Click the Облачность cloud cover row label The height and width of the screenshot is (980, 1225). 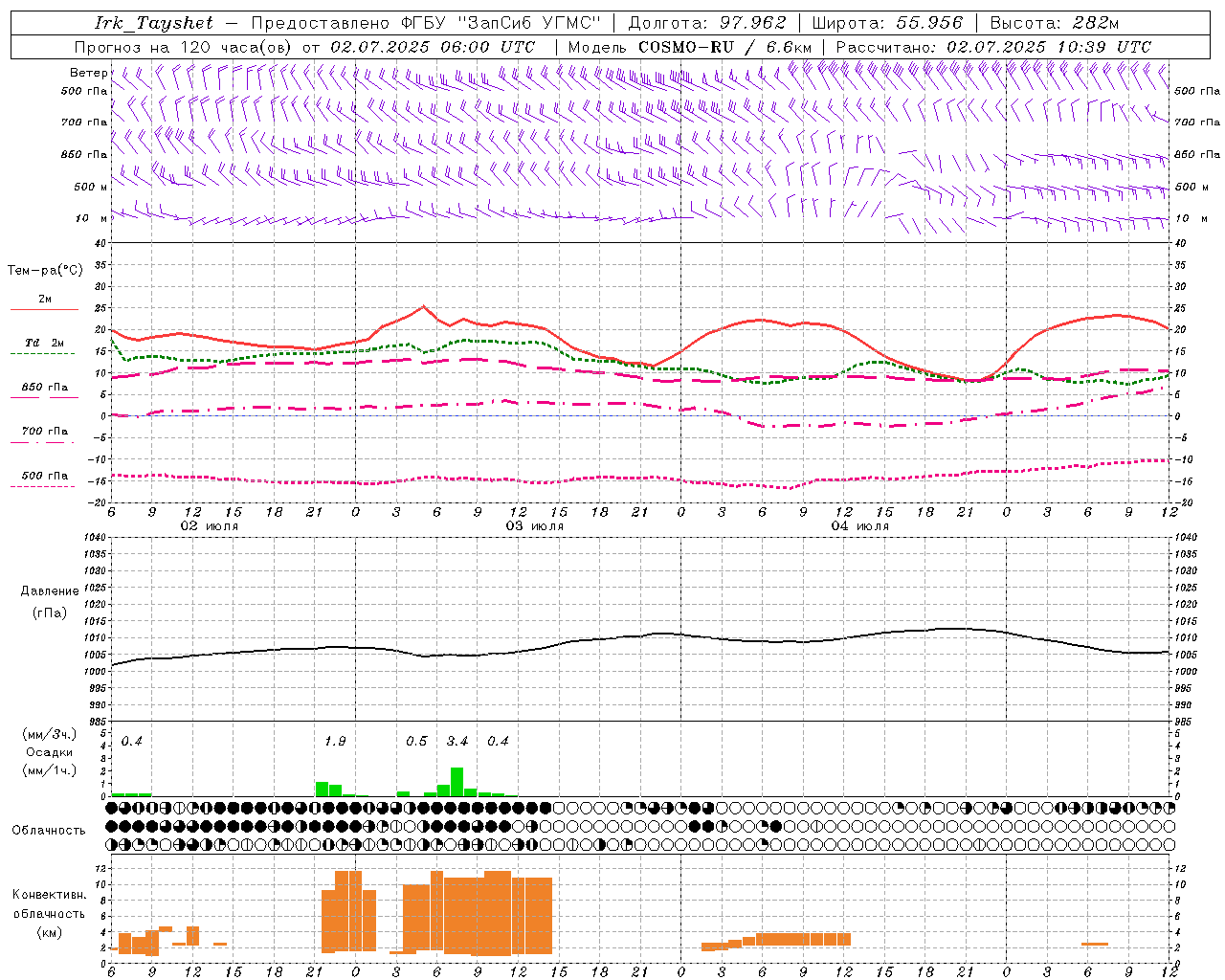49,831
